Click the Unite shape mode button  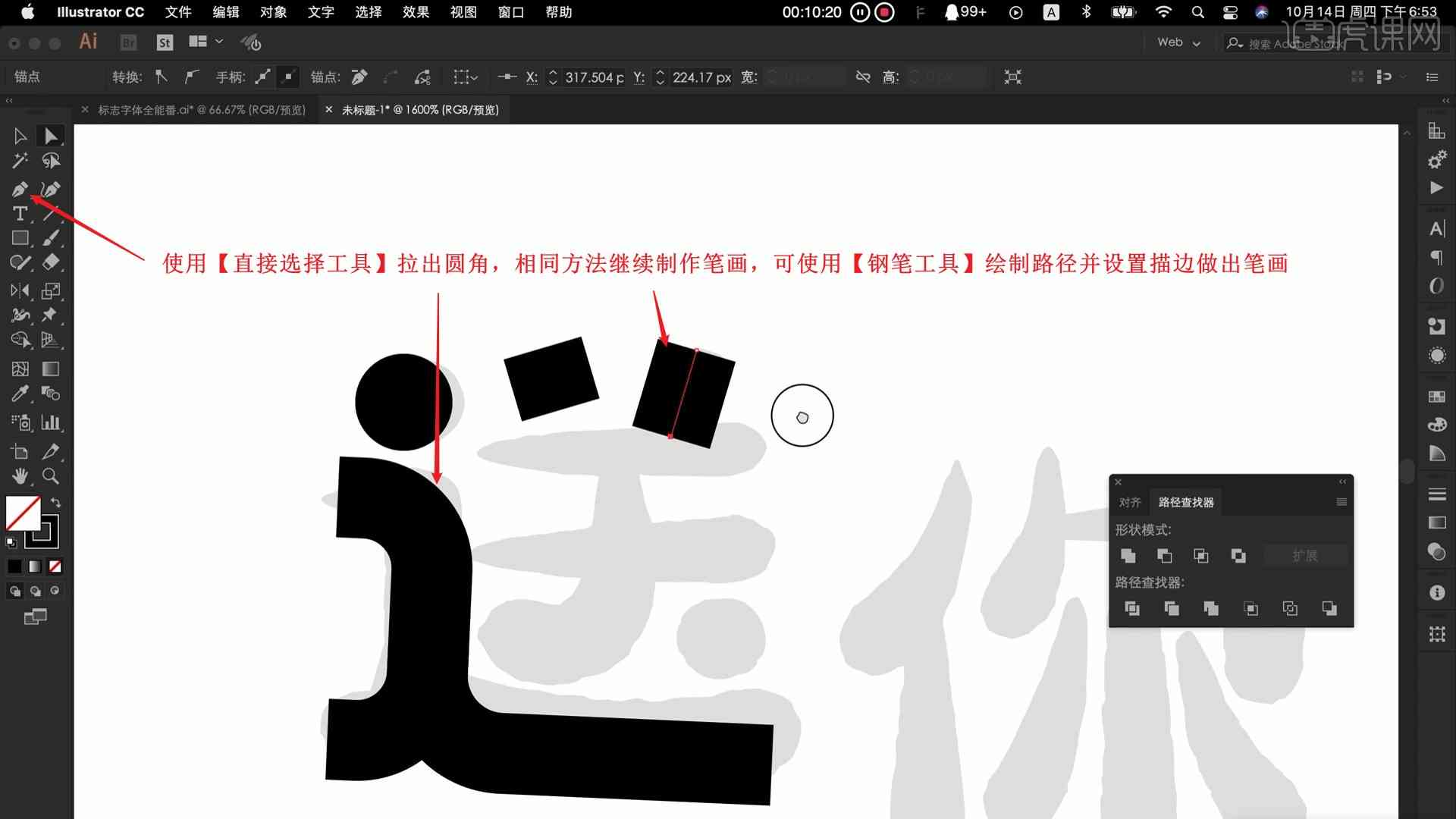tap(1127, 555)
